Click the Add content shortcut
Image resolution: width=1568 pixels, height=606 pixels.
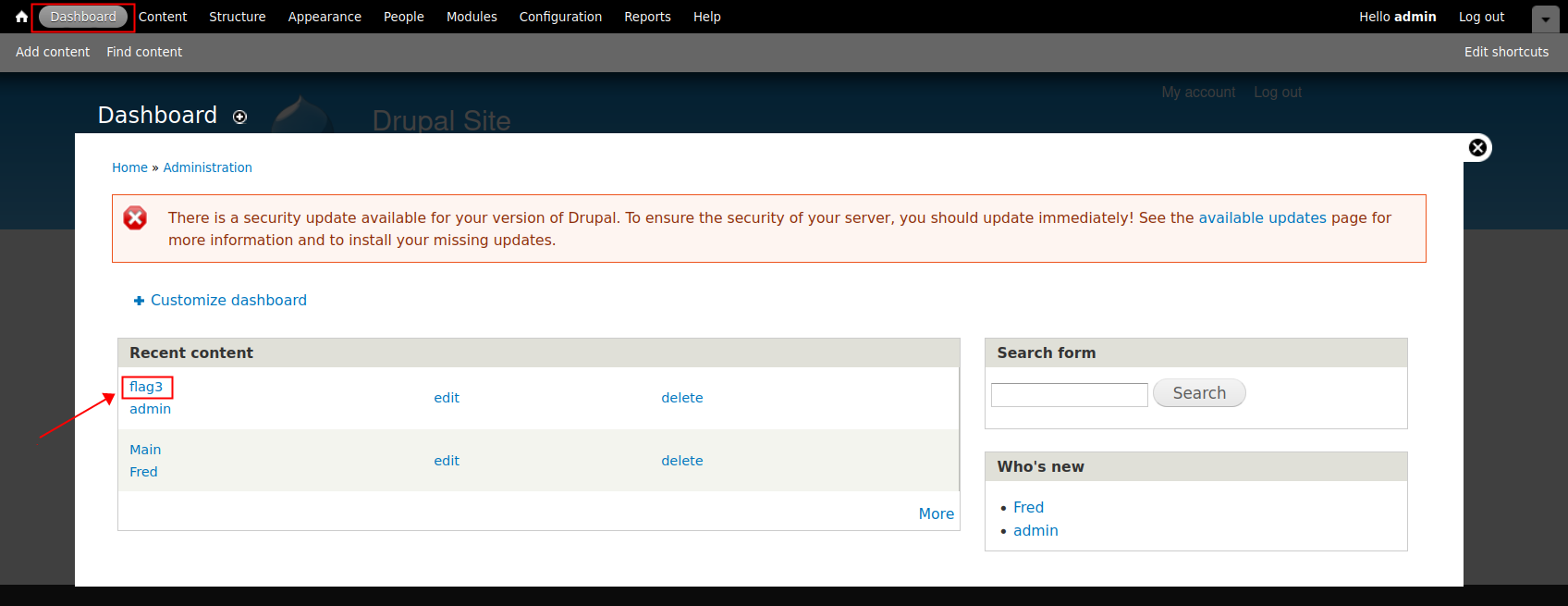(x=53, y=52)
